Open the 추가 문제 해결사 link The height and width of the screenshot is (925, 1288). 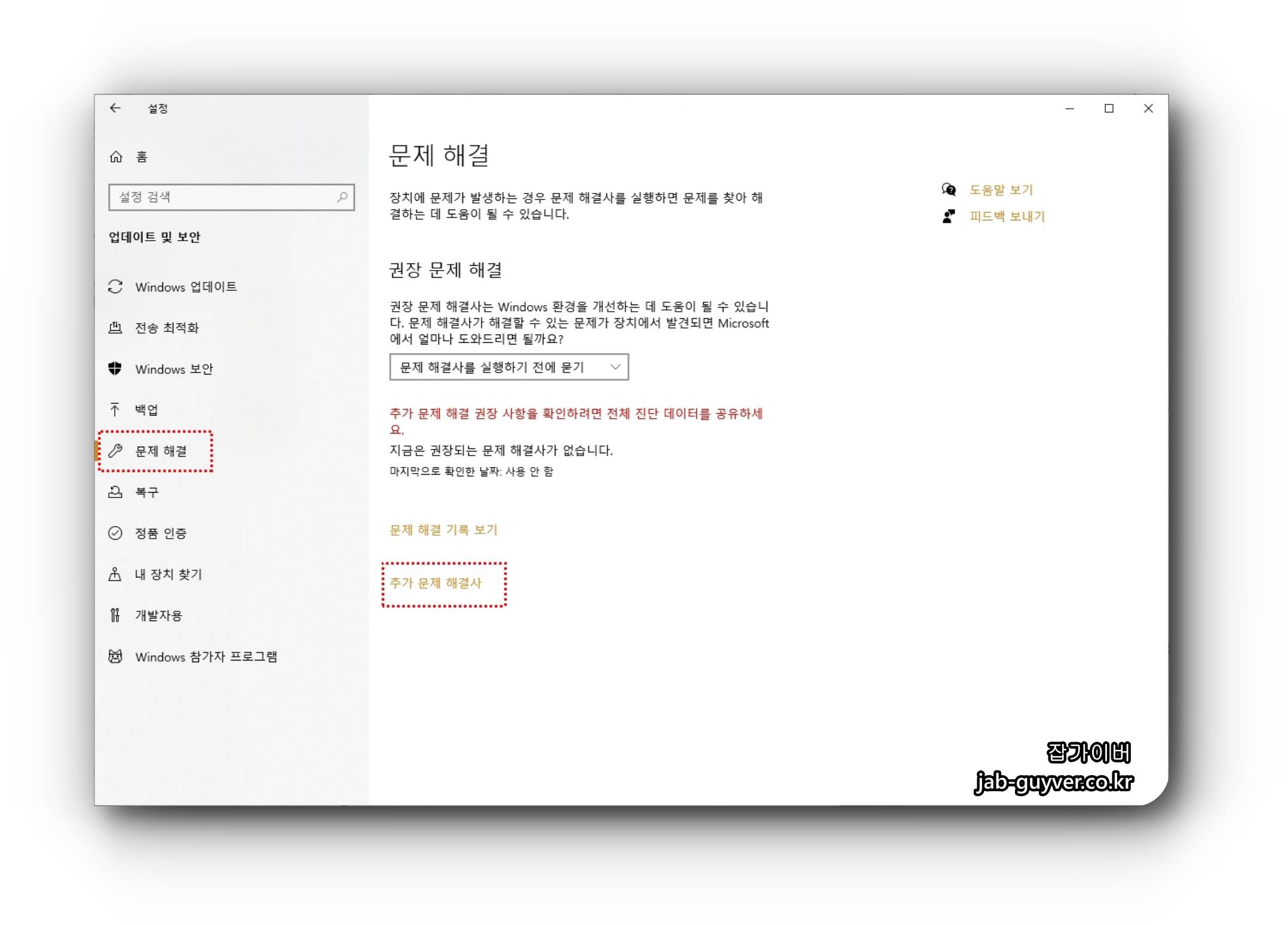pos(436,583)
